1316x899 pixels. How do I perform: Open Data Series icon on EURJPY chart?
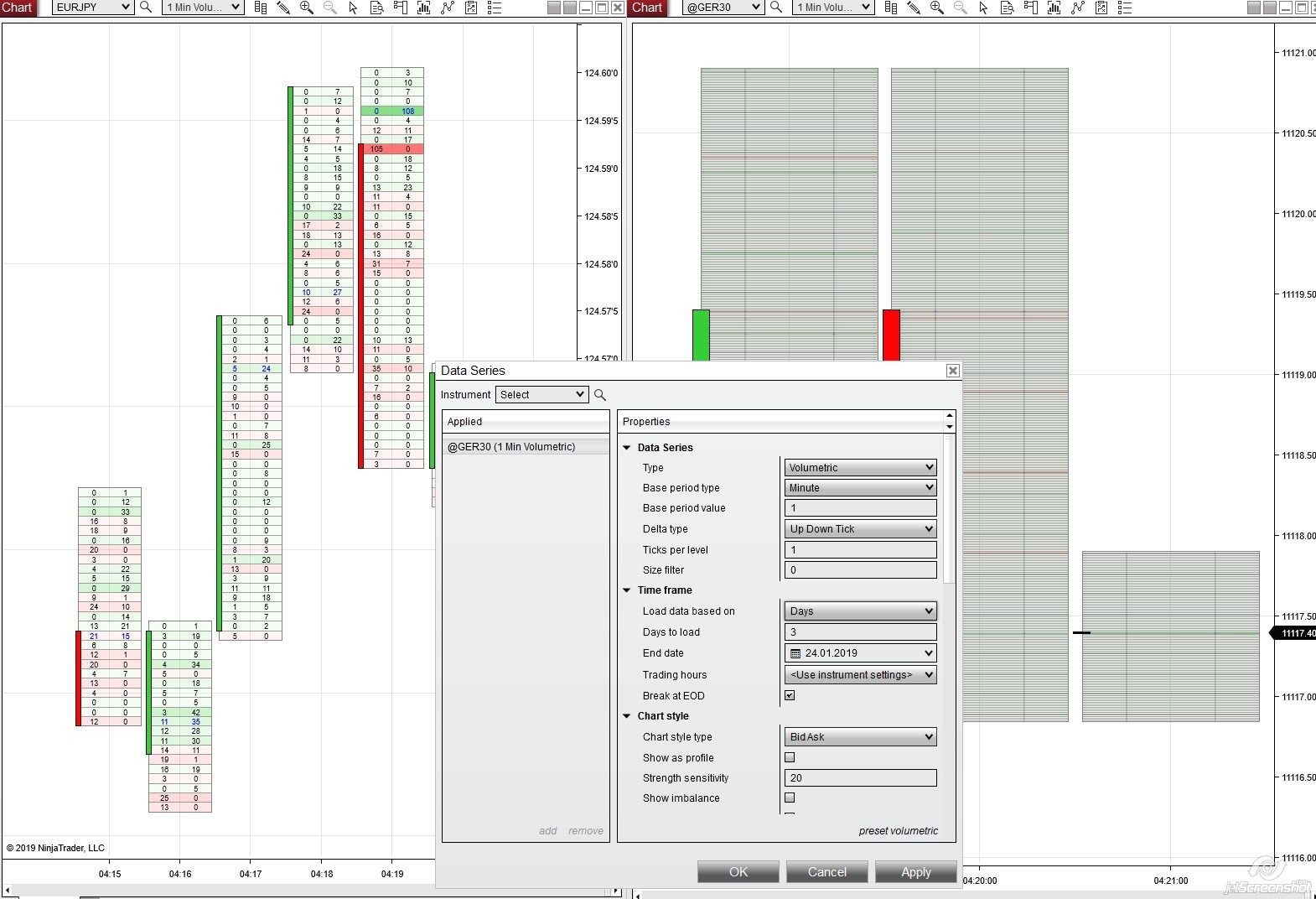click(x=424, y=8)
